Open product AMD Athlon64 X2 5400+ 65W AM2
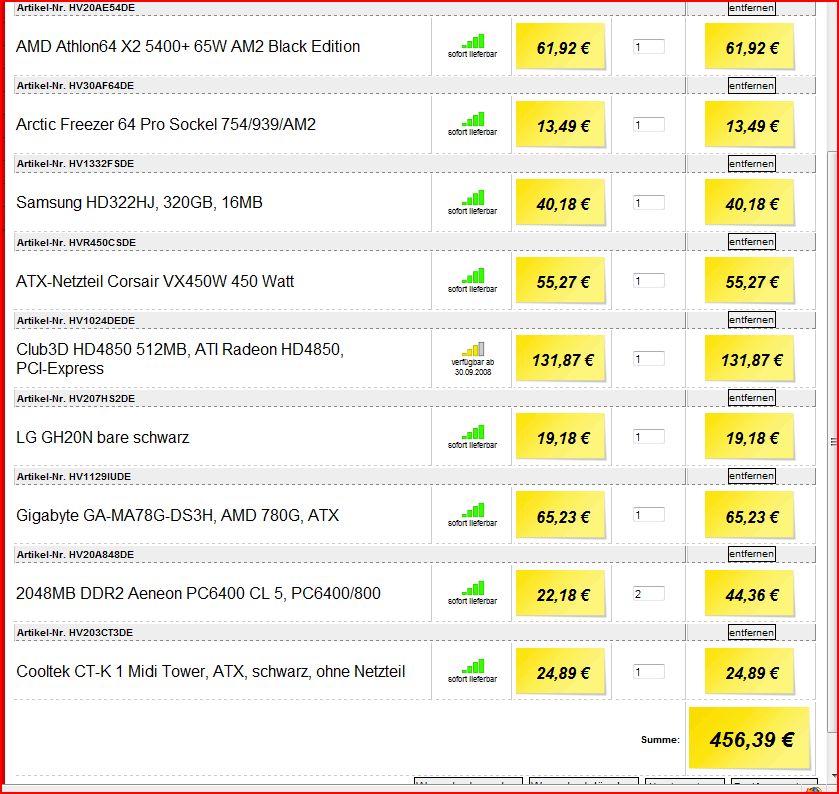This screenshot has height=794, width=839. click(x=188, y=47)
